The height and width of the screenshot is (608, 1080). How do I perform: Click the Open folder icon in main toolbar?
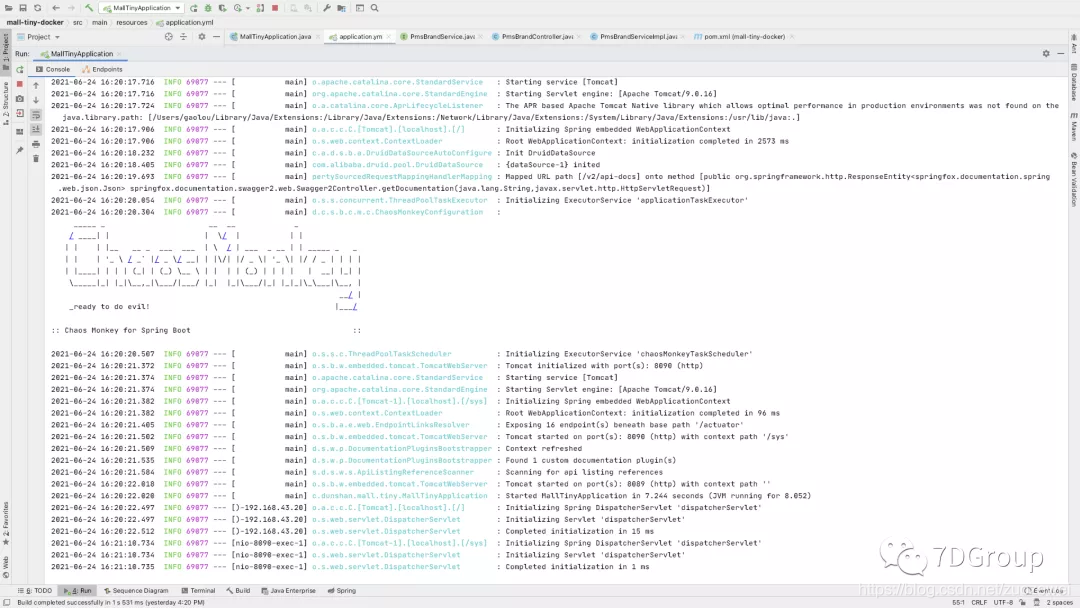tap(8, 8)
